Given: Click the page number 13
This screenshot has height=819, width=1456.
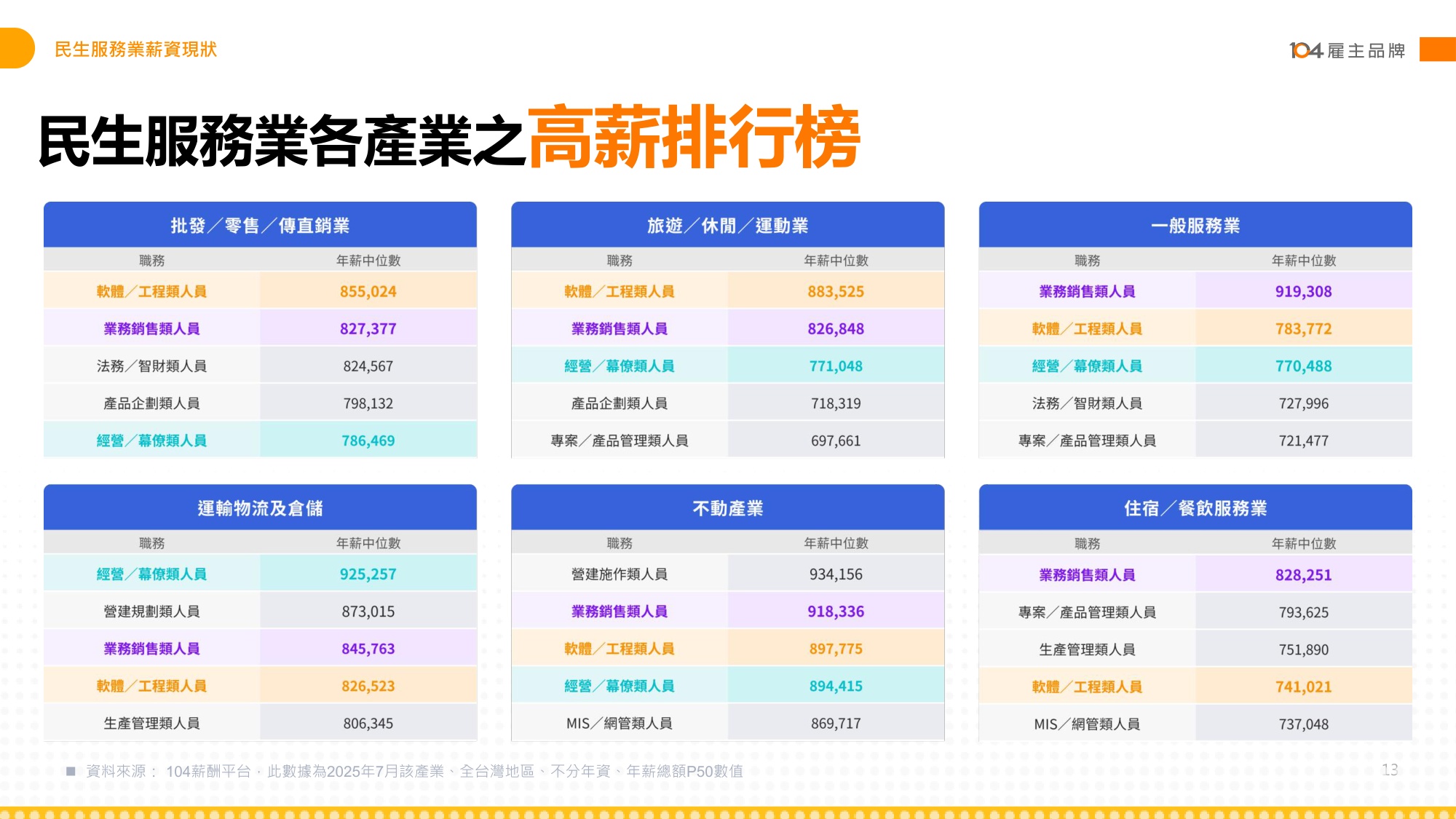Looking at the screenshot, I should click(x=1390, y=769).
